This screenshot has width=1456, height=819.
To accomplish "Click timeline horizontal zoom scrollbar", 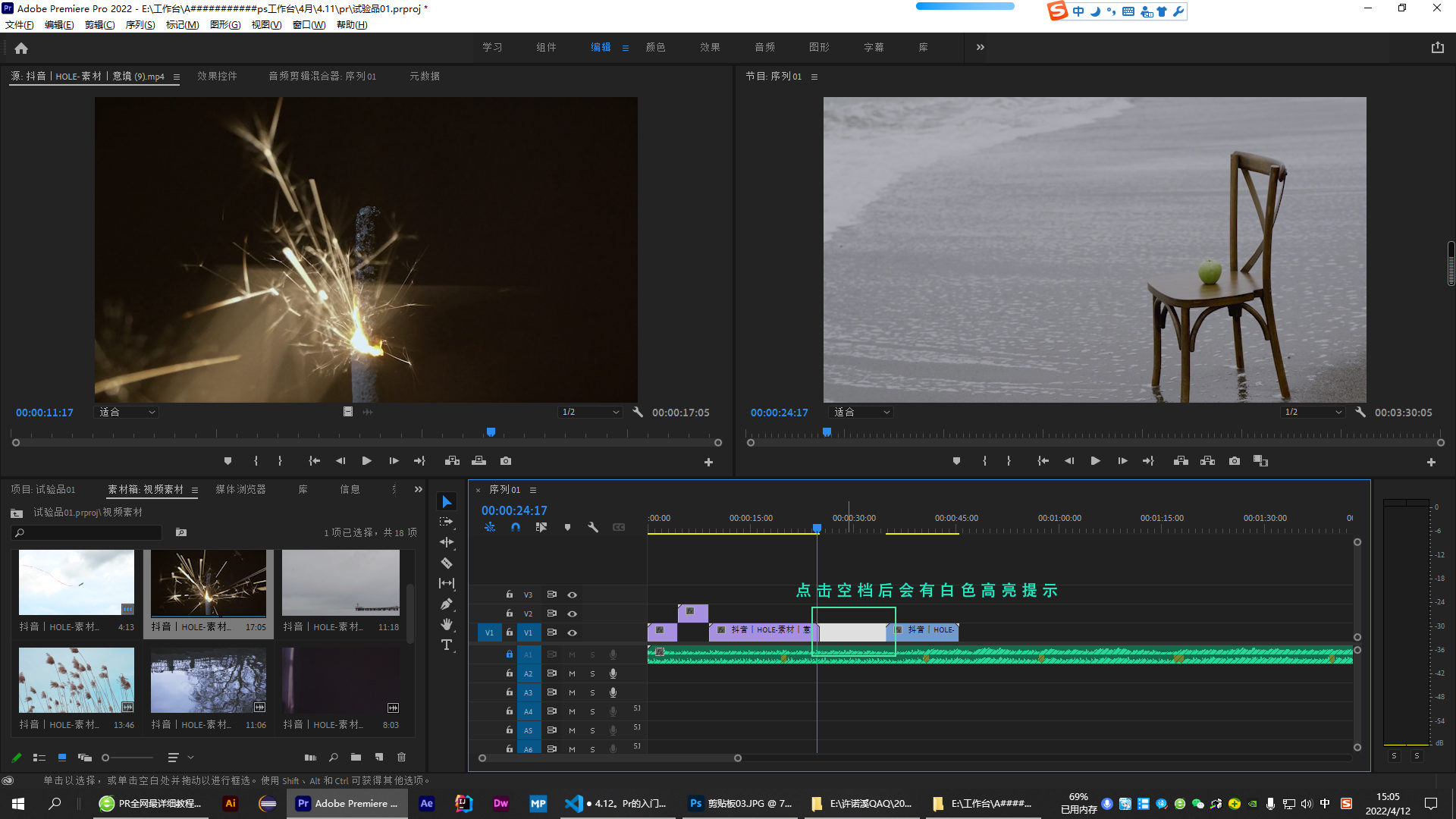I will tap(610, 758).
